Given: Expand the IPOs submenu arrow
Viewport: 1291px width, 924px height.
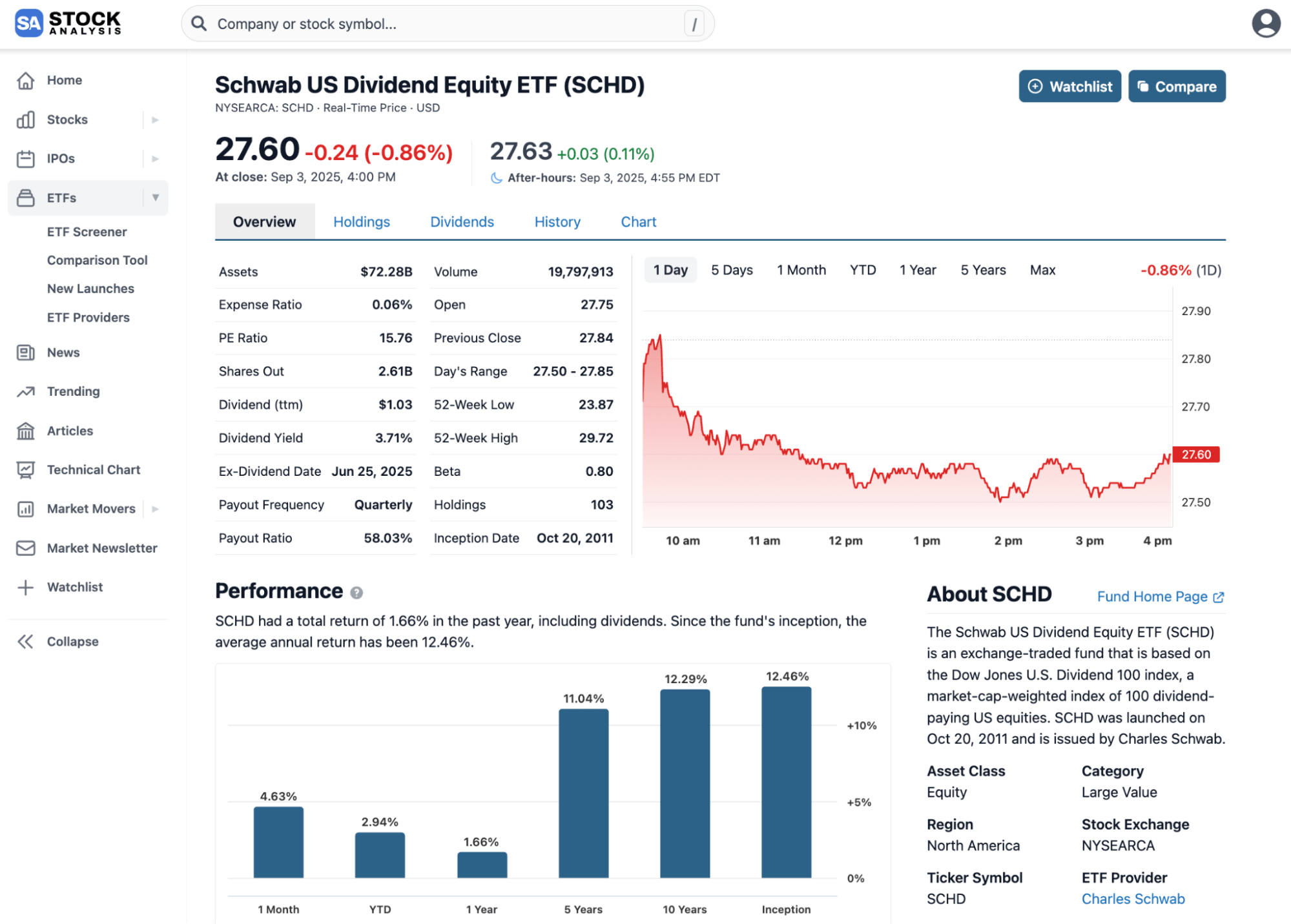Looking at the screenshot, I should coord(155,159).
